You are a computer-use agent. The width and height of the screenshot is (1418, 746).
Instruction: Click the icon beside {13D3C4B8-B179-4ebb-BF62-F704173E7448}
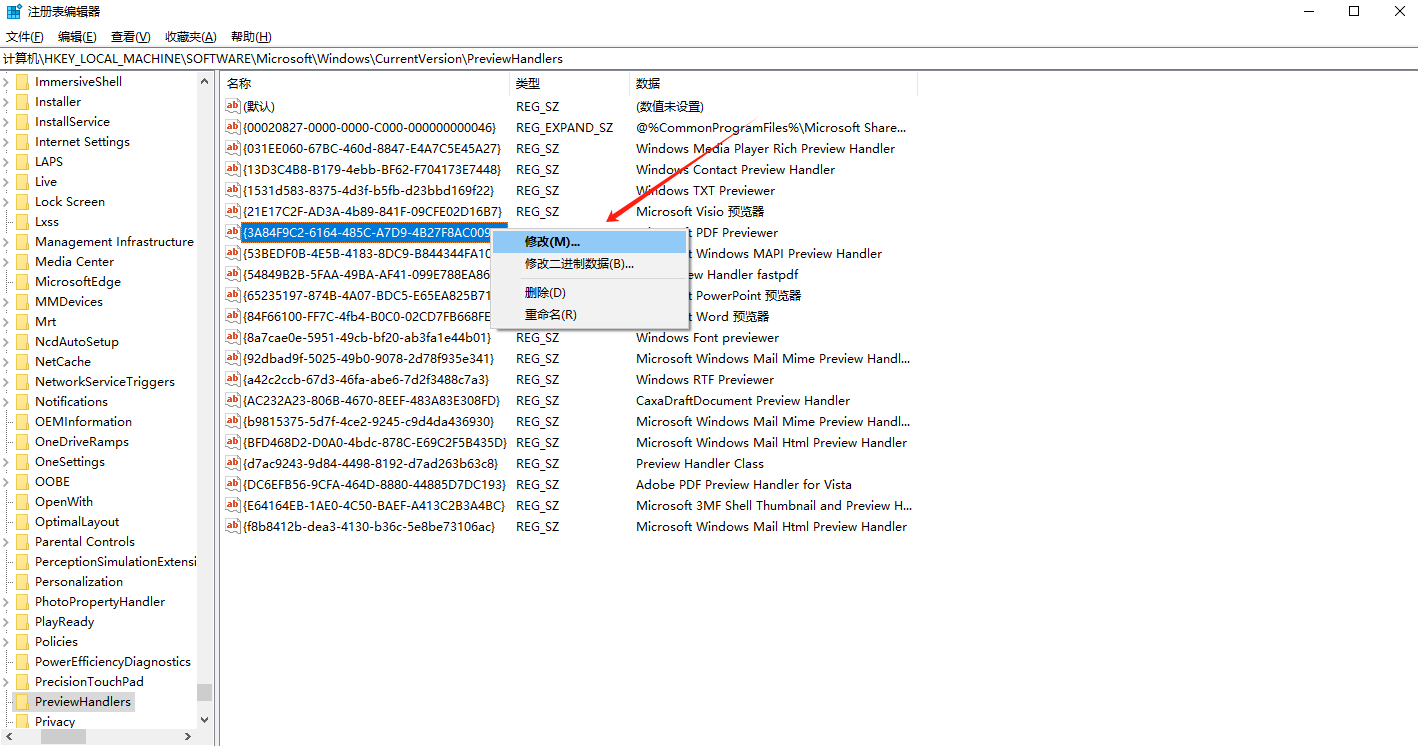coord(233,169)
